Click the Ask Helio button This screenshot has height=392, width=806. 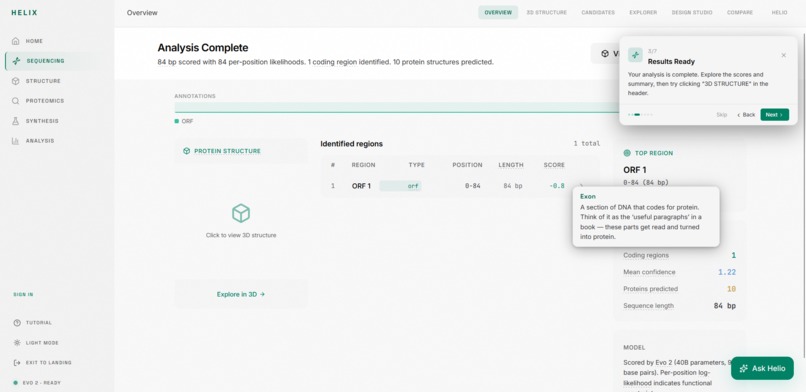pyautogui.click(x=762, y=368)
